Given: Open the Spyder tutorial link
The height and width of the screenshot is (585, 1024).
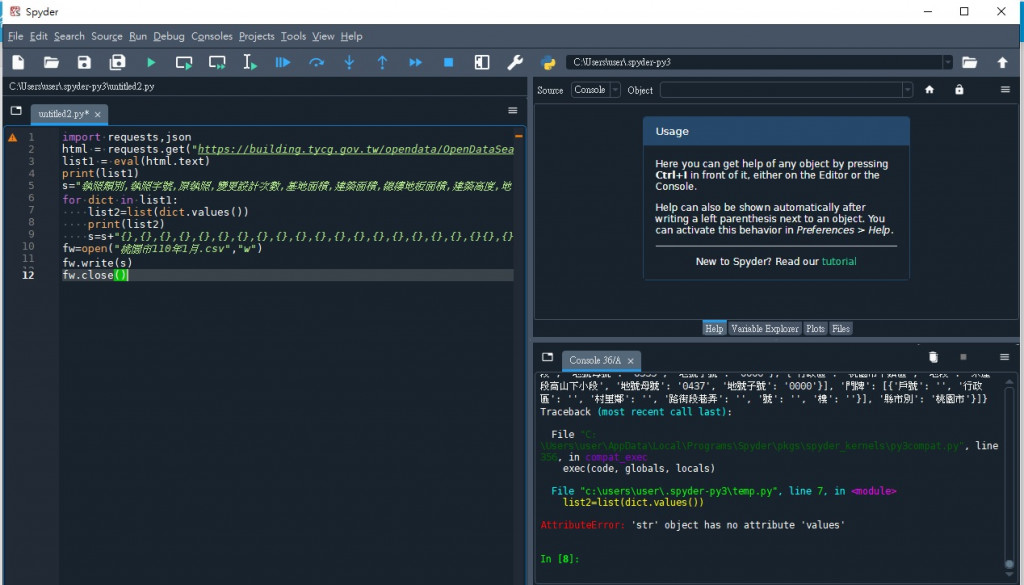Looking at the screenshot, I should (839, 261).
